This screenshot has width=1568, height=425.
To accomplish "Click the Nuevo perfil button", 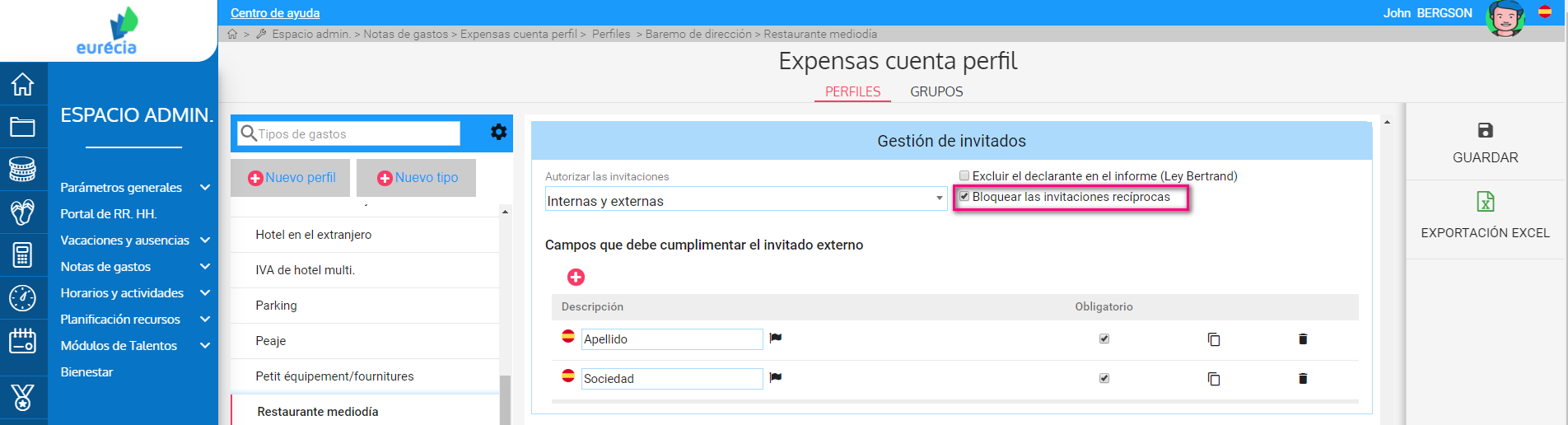I will [290, 178].
